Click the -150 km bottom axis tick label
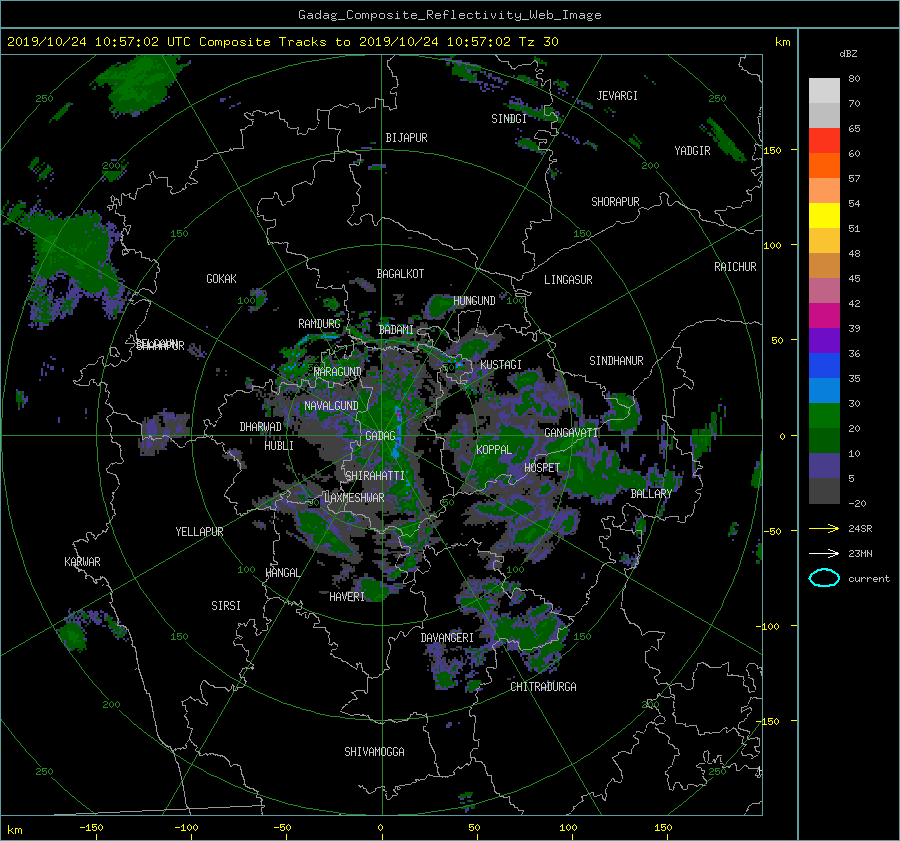 pyautogui.click(x=91, y=828)
